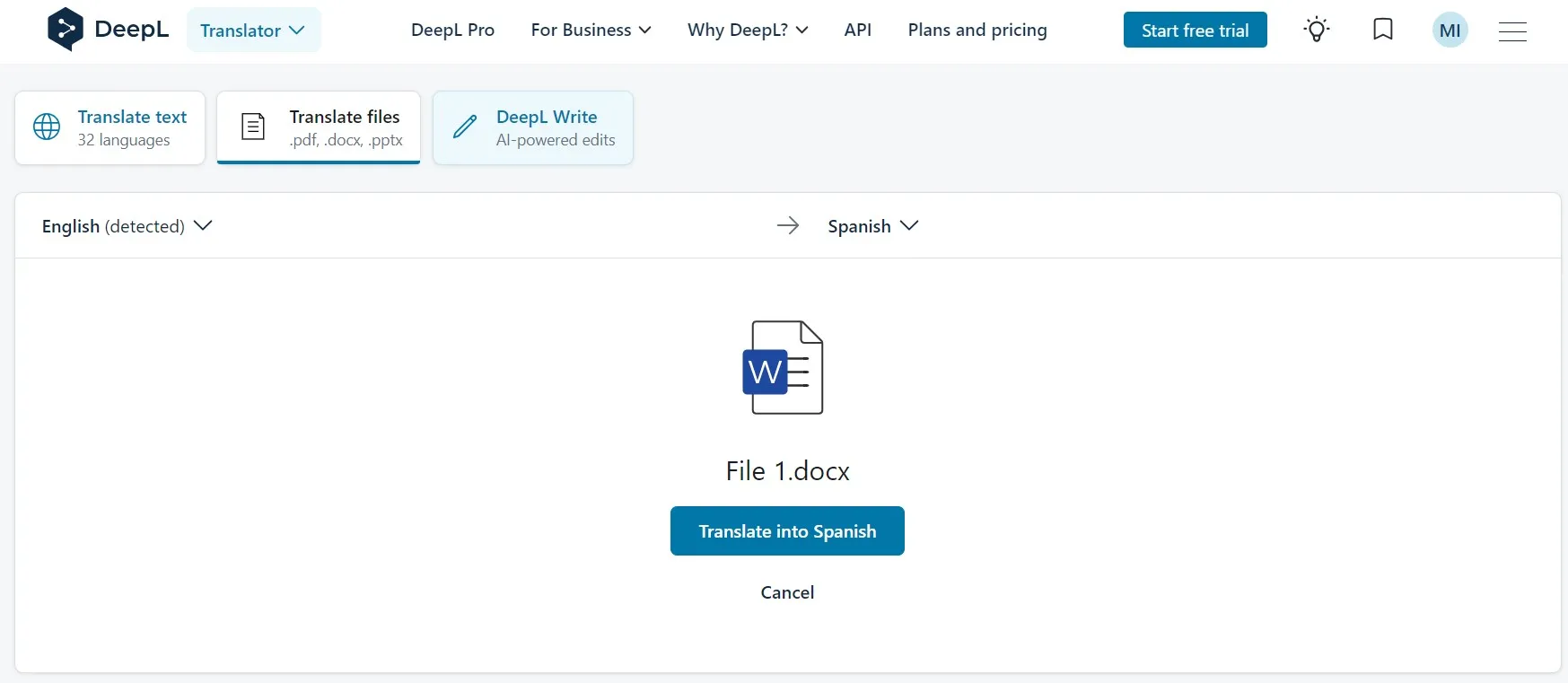Expand the Translator product dropdown
This screenshot has height=683, width=1568.
click(253, 31)
